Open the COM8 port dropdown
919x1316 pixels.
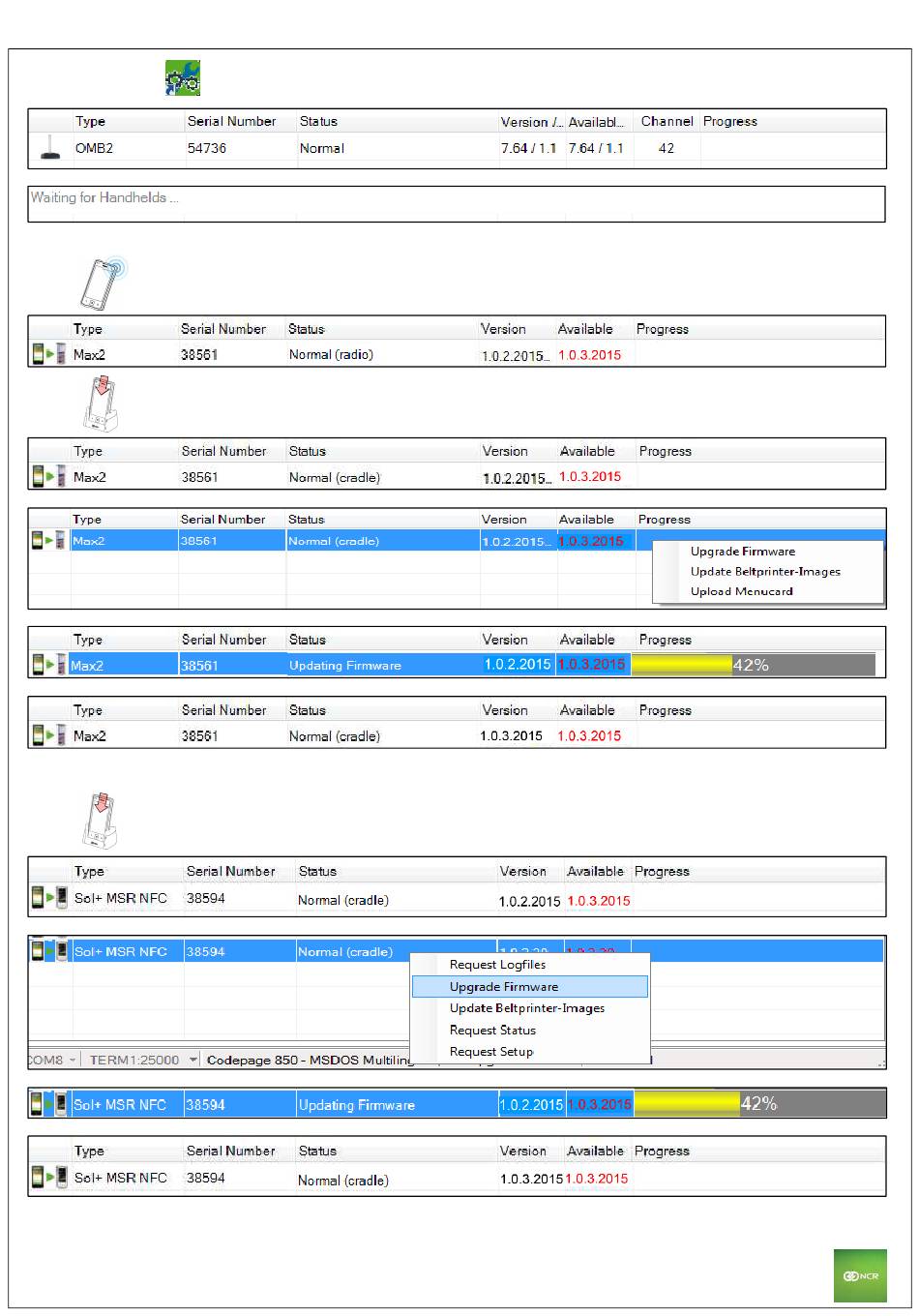pyautogui.click(x=52, y=1060)
